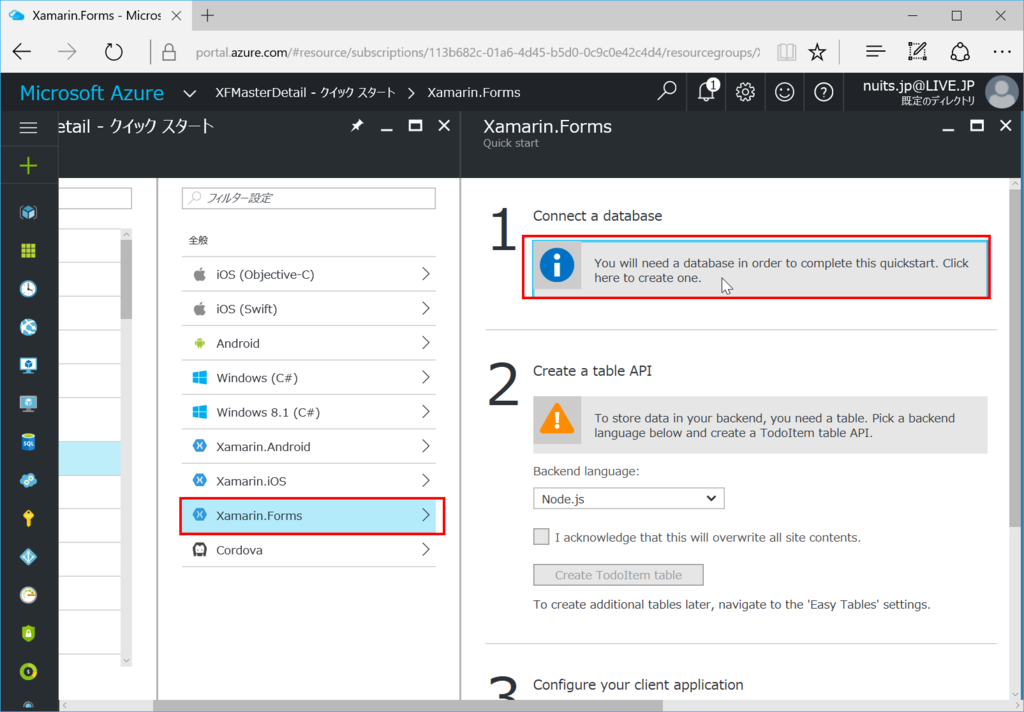Expand the Microsoft Azure header chevron
This screenshot has height=712, width=1024.
click(189, 93)
